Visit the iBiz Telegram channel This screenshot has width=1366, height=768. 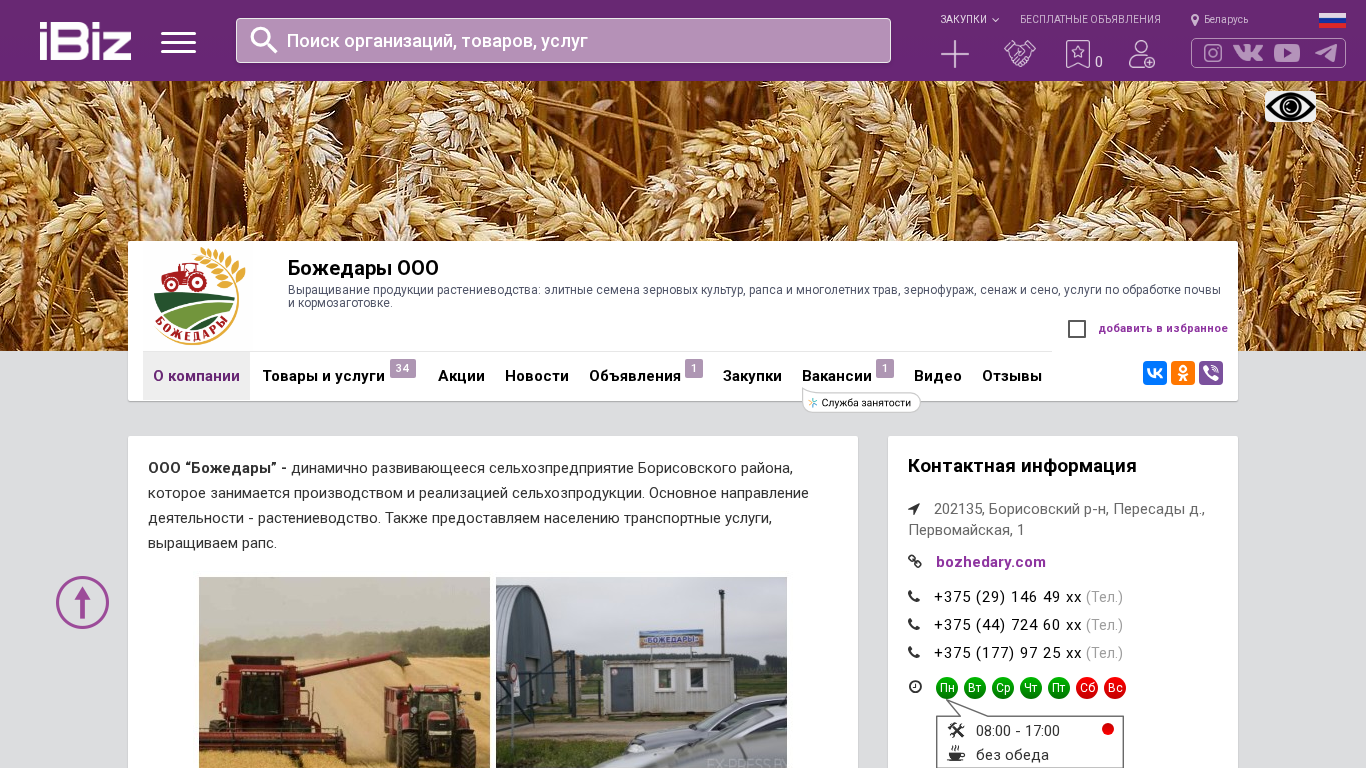[x=1326, y=53]
